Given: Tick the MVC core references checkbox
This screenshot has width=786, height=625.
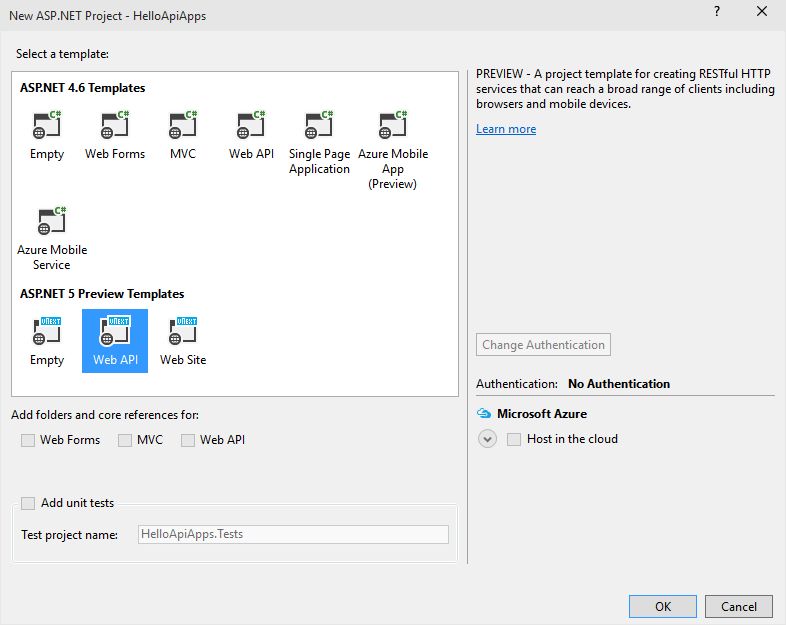Looking at the screenshot, I should [125, 440].
